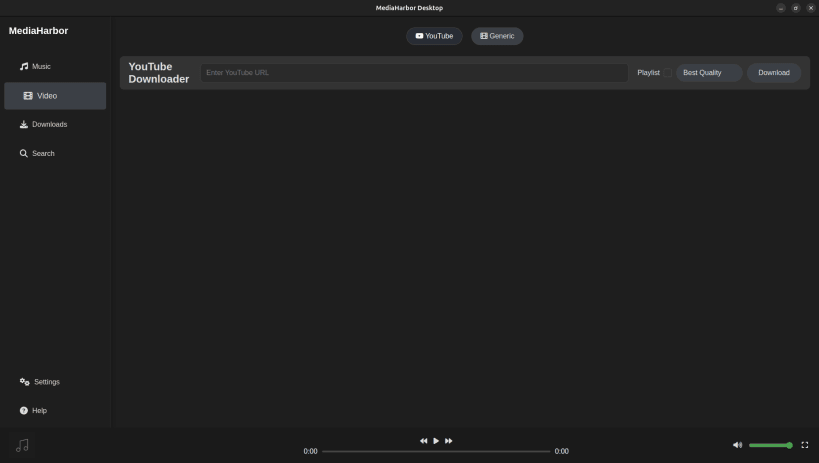
Task: Focus the Enter YouTube URL field
Action: tap(414, 73)
